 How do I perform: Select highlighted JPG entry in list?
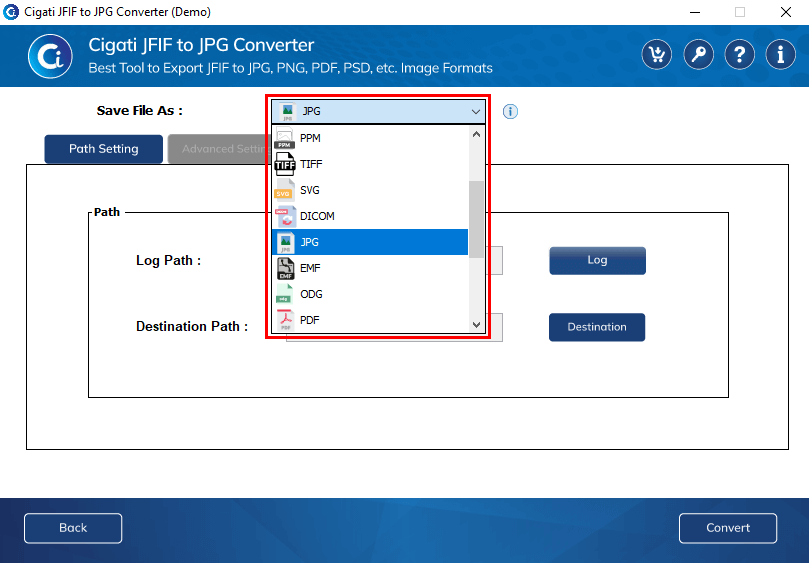pyautogui.click(x=370, y=242)
